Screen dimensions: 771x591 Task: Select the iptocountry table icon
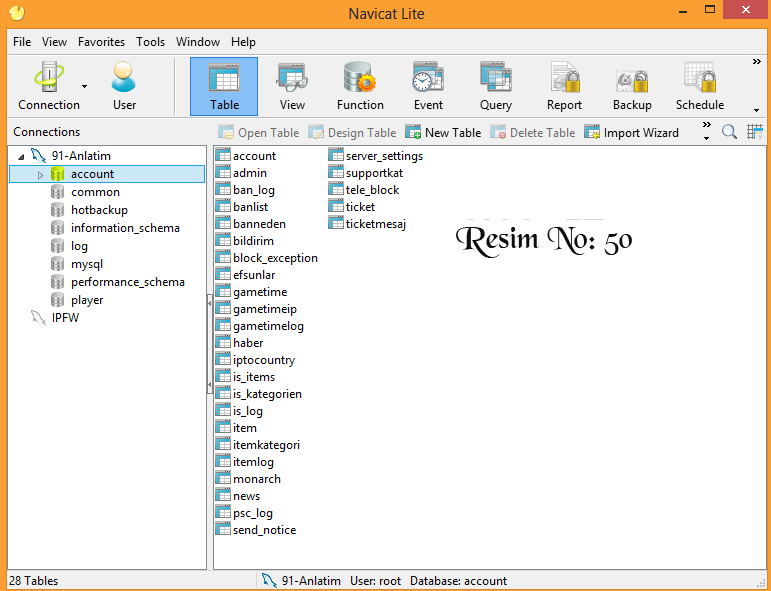click(x=223, y=359)
